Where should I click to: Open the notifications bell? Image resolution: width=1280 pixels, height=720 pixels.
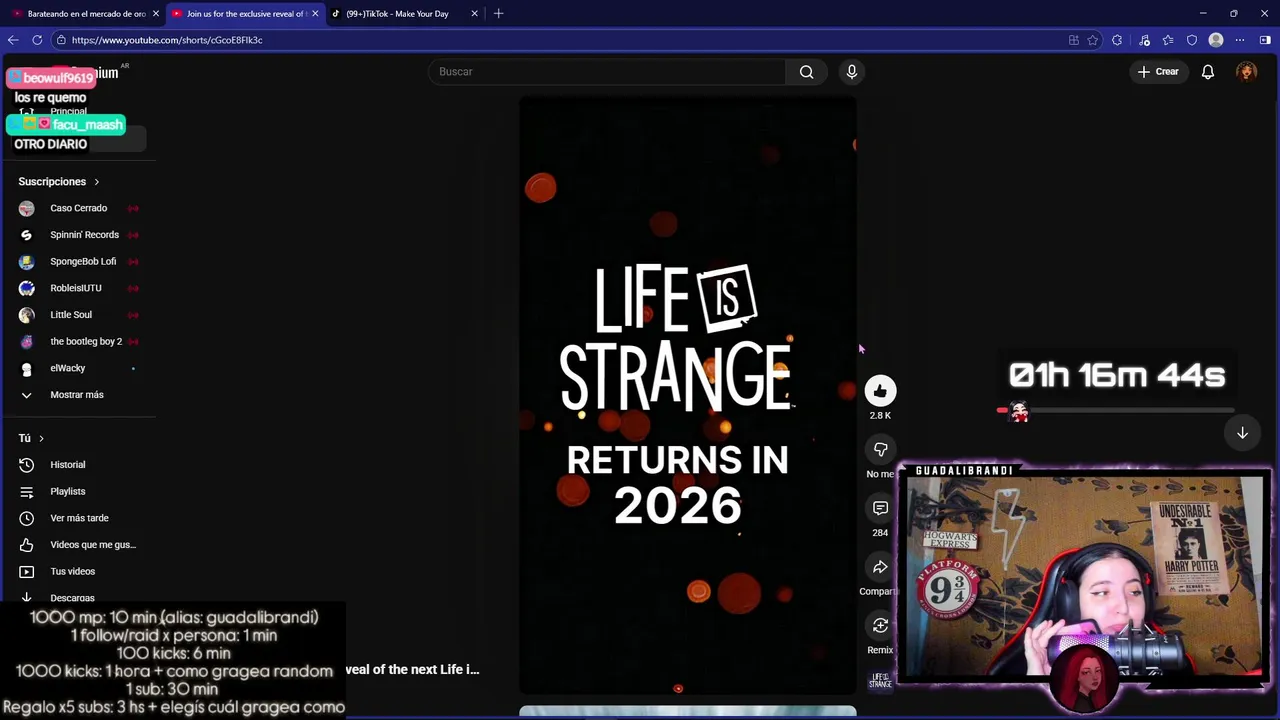coord(1208,72)
